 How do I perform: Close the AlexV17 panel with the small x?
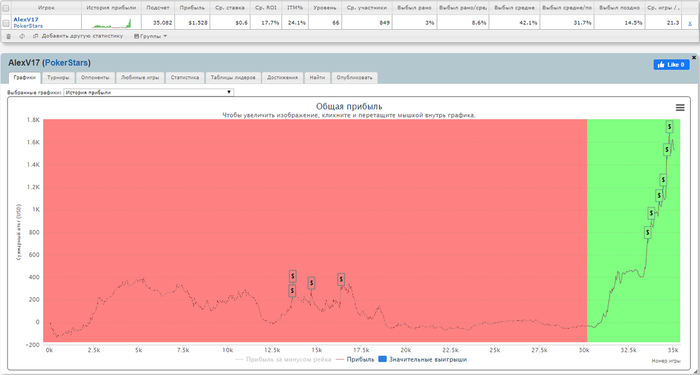pos(694,57)
